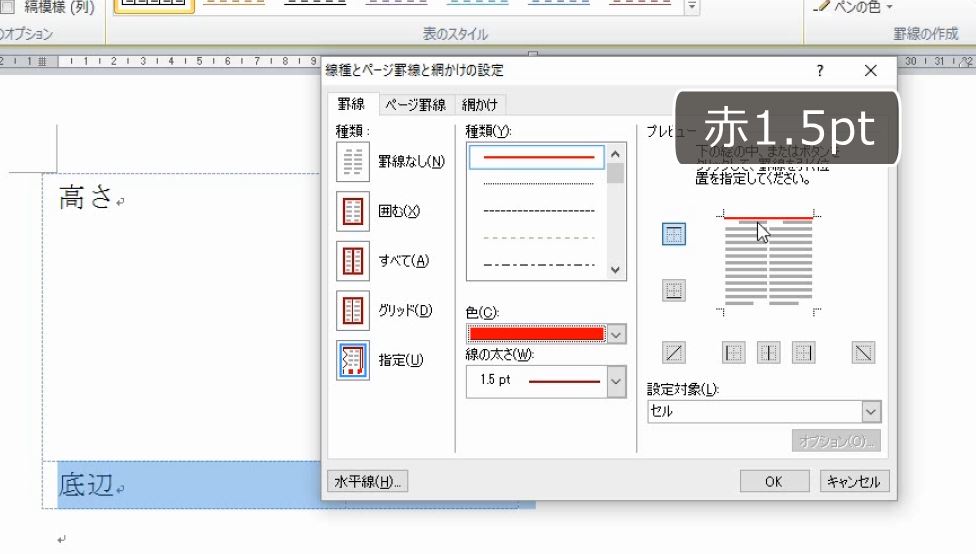Click the 水平線(H)... button

click(367, 482)
